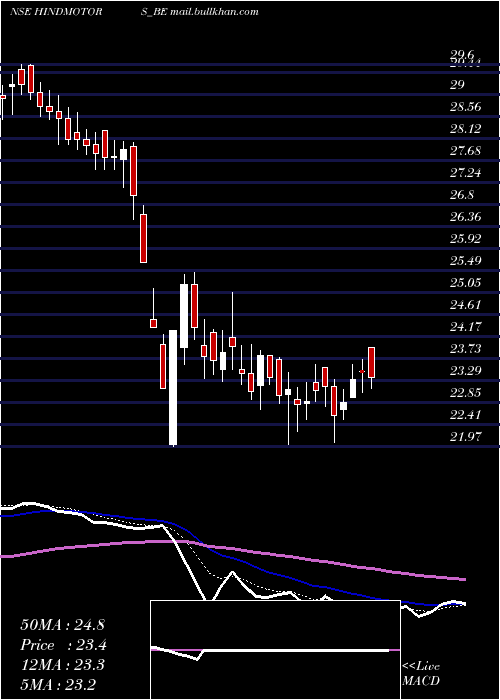The width and height of the screenshot is (500, 700).
Task: Click the 12MA : 23.3 readout
Action: tap(62, 665)
